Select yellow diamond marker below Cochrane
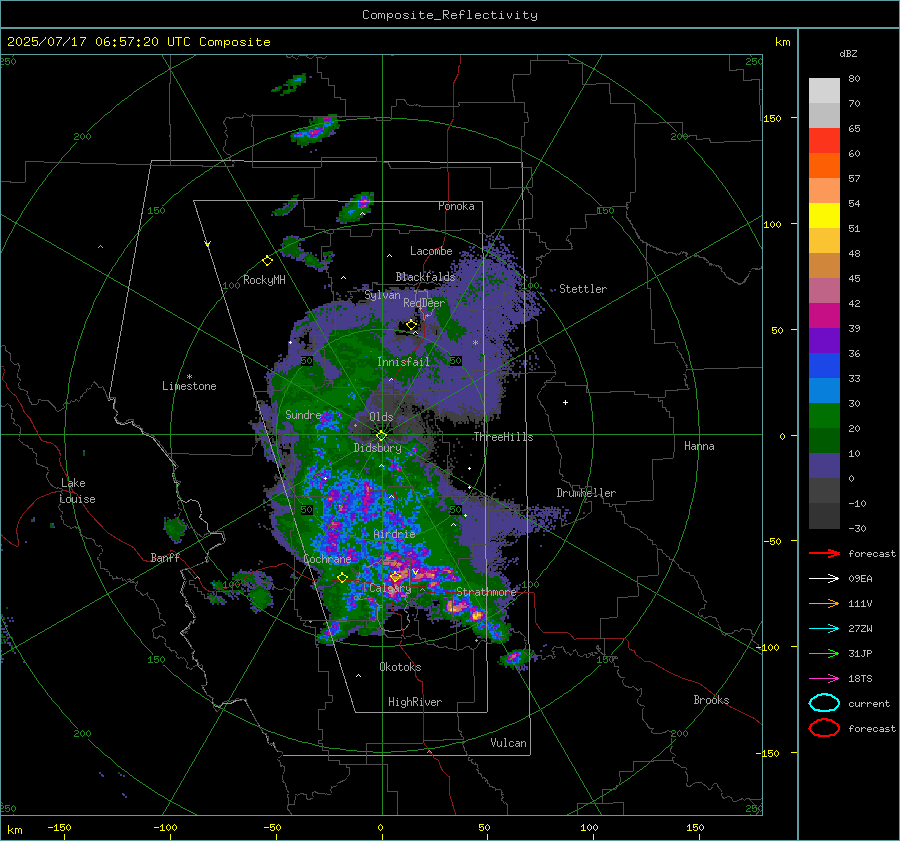 click(x=342, y=578)
